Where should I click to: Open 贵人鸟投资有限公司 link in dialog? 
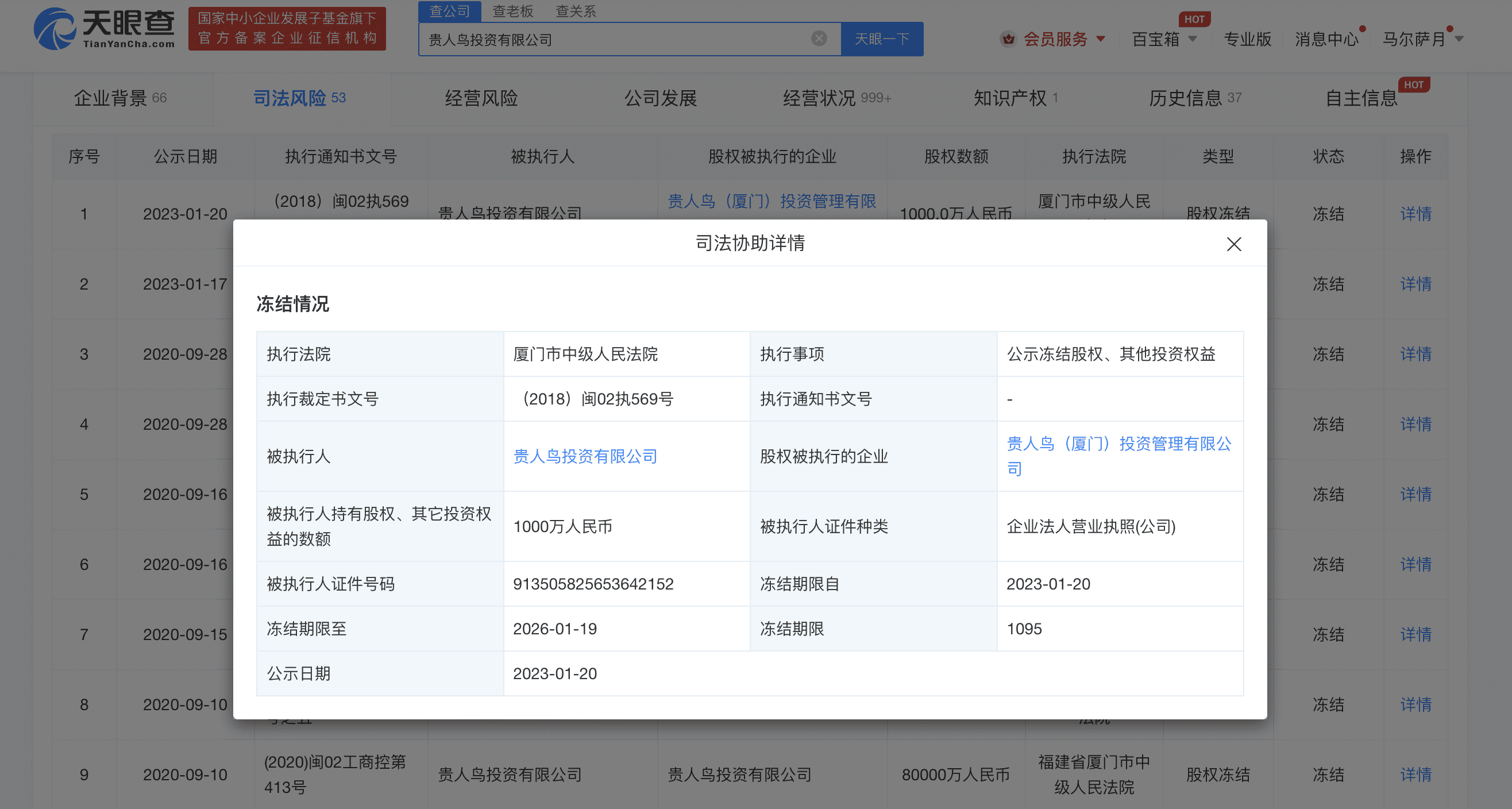(x=585, y=456)
